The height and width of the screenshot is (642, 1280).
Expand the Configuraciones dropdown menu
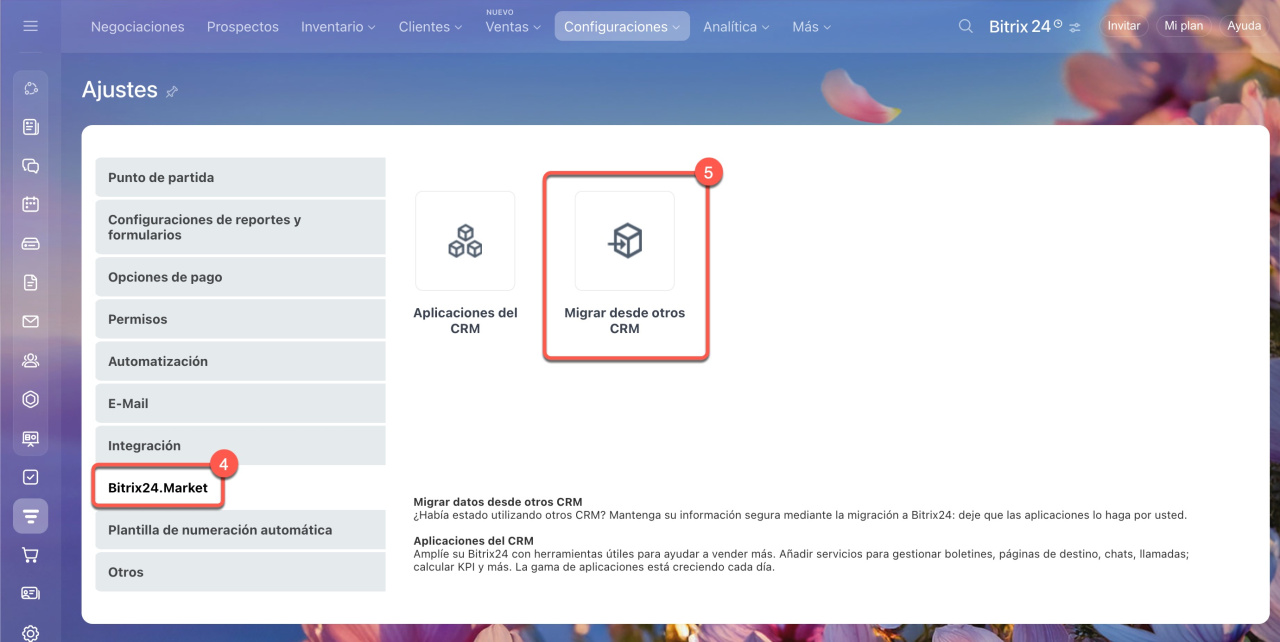coord(622,27)
